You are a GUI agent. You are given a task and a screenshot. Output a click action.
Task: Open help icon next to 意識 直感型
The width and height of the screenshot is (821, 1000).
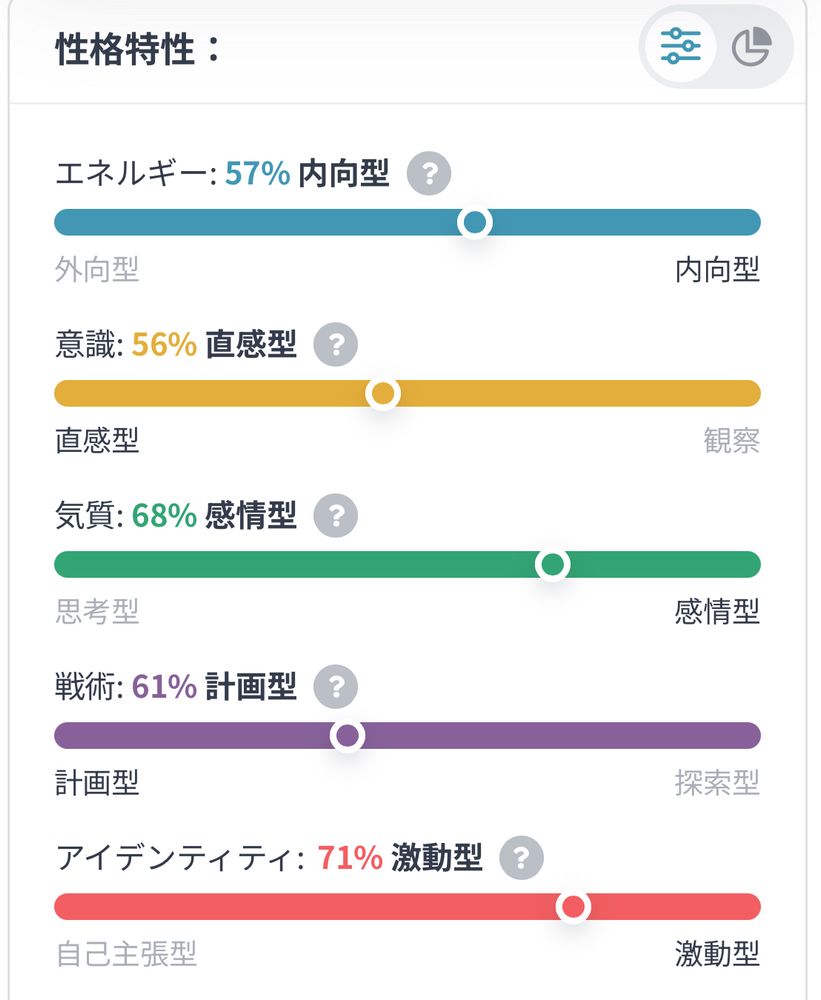click(336, 346)
